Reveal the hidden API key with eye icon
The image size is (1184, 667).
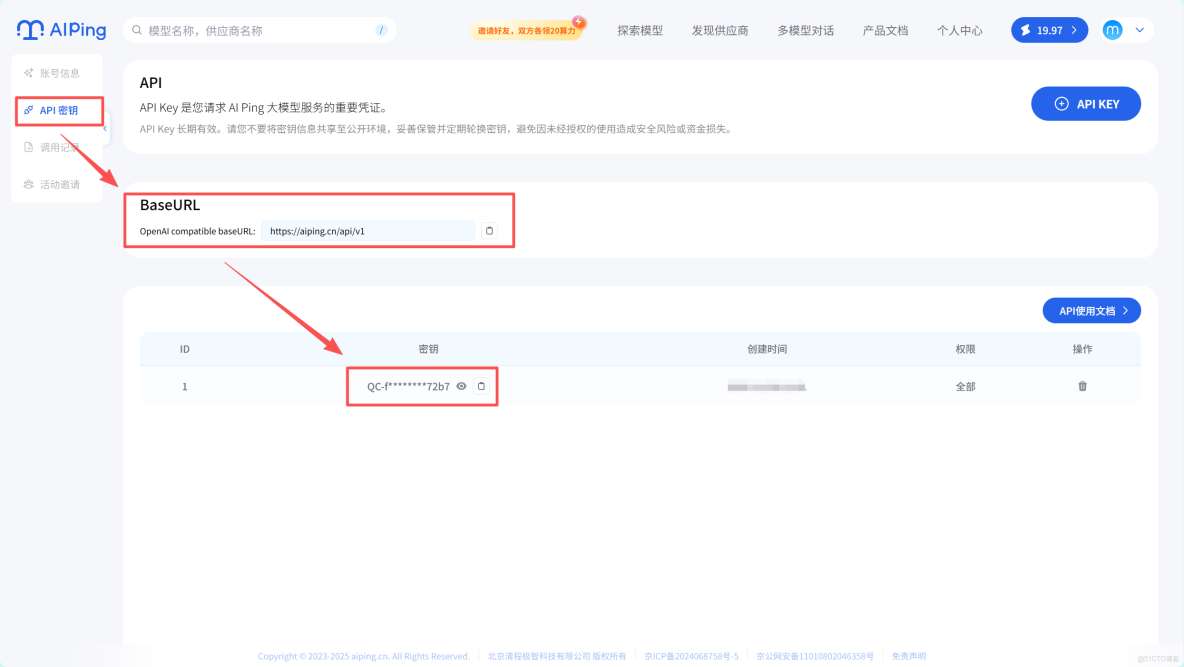[463, 385]
